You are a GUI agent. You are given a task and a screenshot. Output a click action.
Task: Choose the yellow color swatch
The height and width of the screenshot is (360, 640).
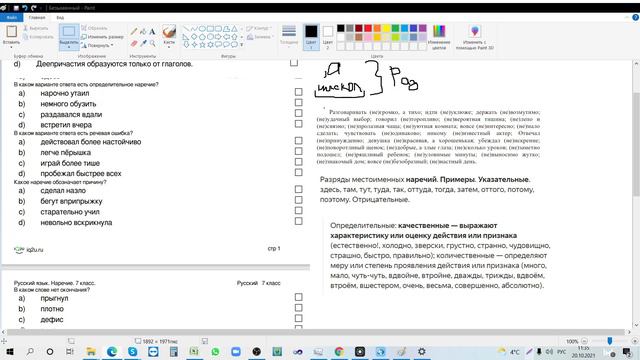(x=386, y=28)
